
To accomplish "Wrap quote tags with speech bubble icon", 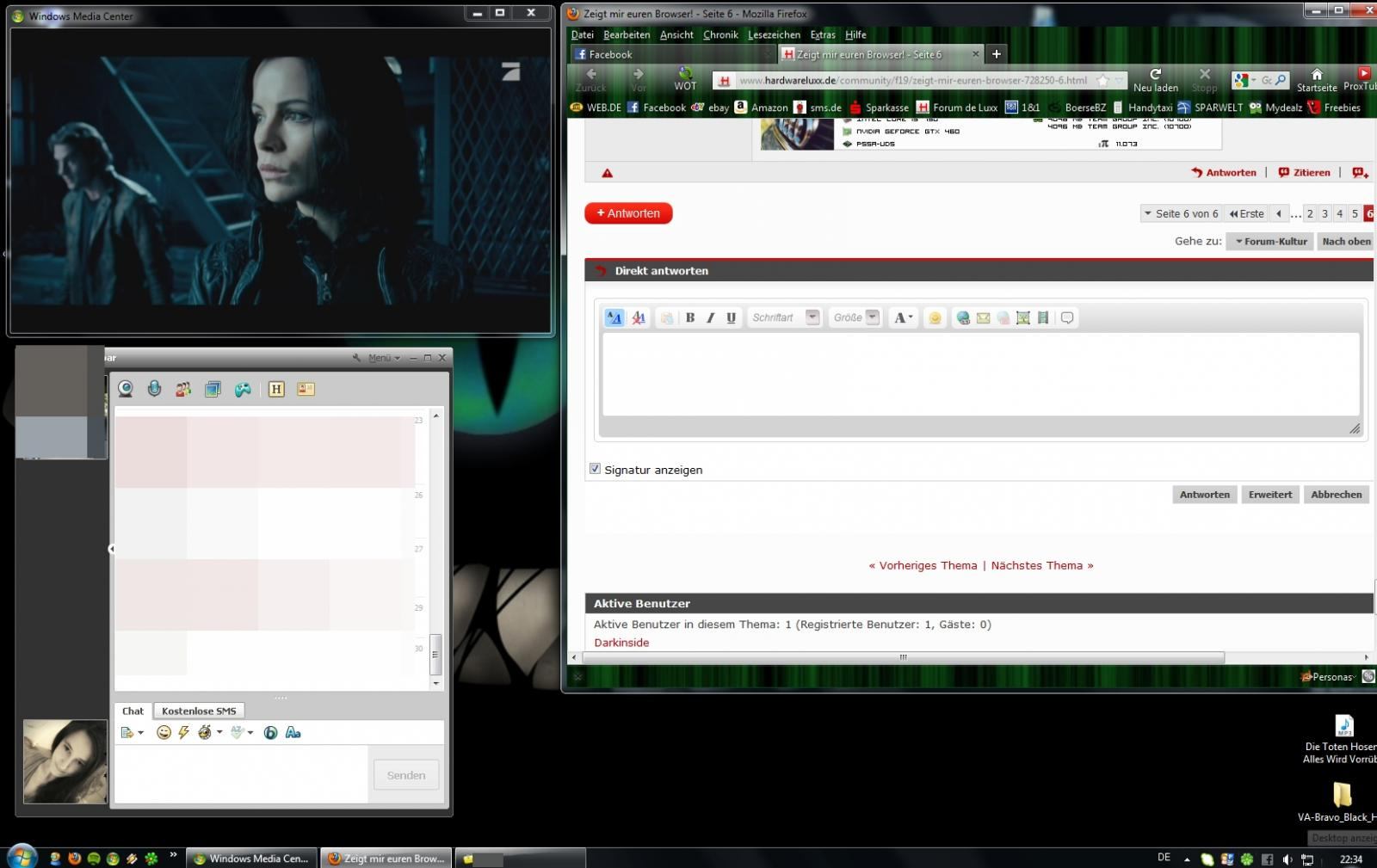I will click(x=1067, y=317).
